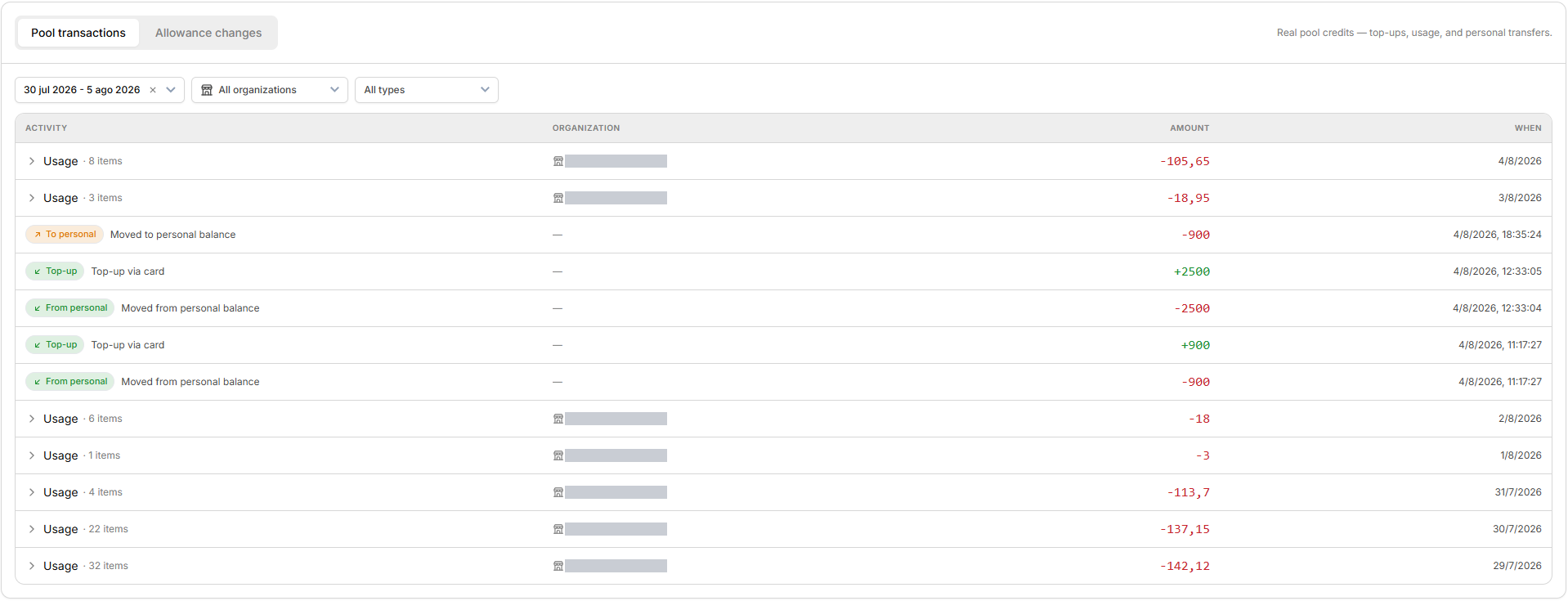The width and height of the screenshot is (1568, 601).
Task: Click organization icon in the -142,12 row
Action: [558, 566]
